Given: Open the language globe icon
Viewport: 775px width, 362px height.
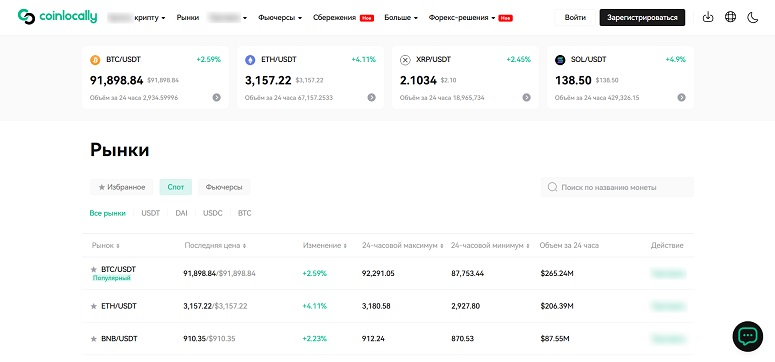Looking at the screenshot, I should pyautogui.click(x=730, y=17).
